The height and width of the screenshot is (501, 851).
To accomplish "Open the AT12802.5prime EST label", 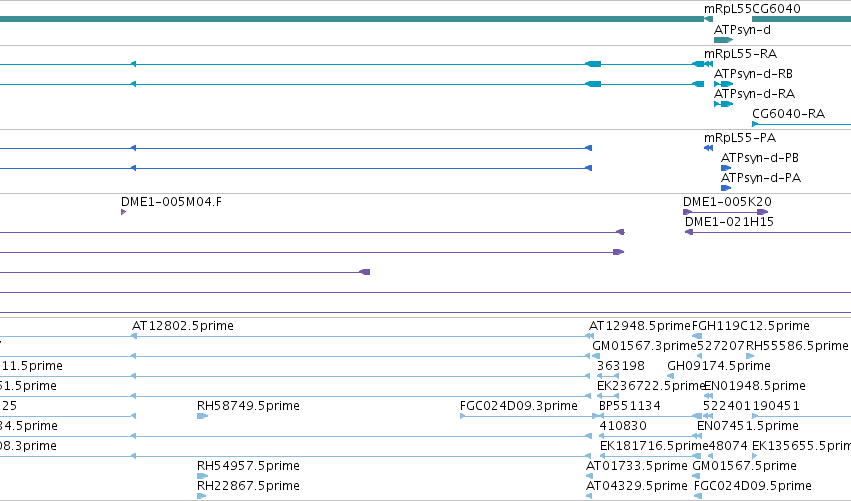I will 182,326.
